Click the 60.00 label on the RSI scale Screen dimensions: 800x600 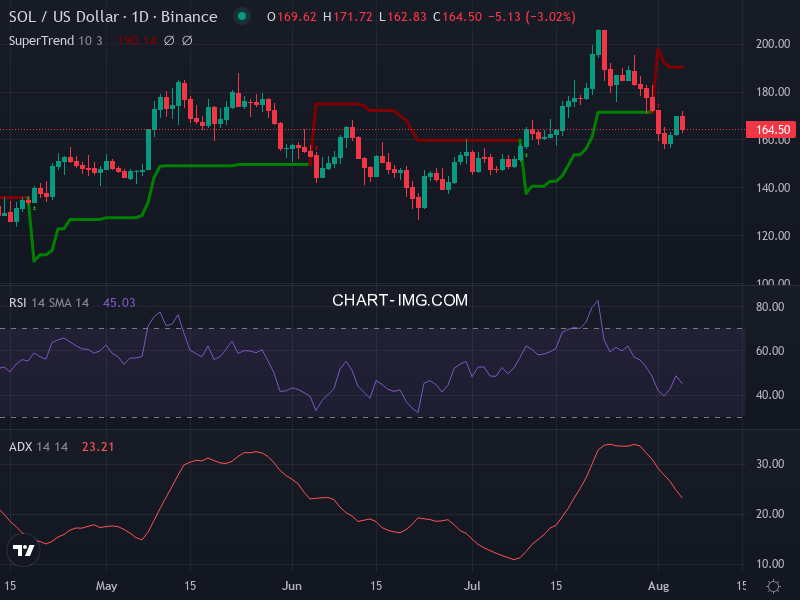770,351
